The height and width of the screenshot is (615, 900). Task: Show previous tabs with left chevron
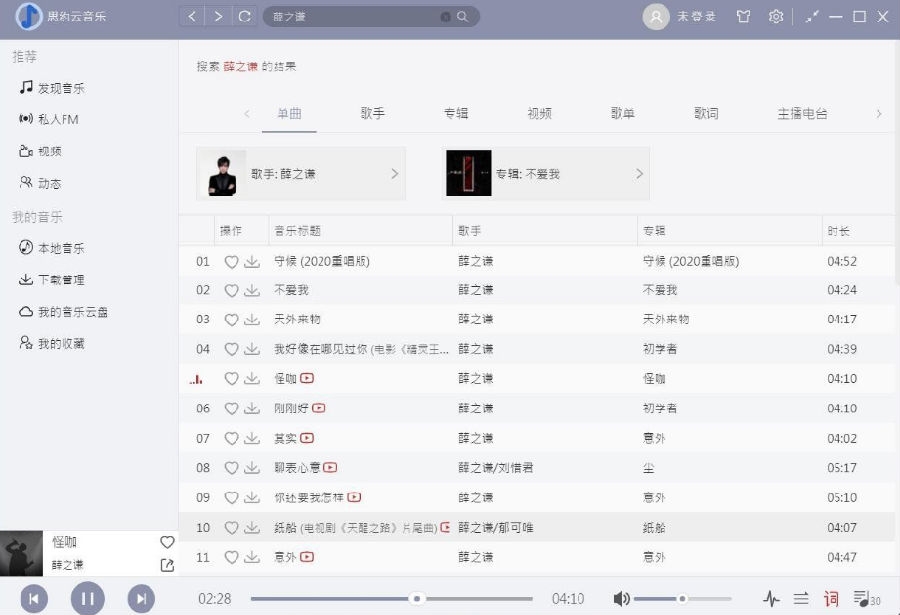pyautogui.click(x=247, y=114)
